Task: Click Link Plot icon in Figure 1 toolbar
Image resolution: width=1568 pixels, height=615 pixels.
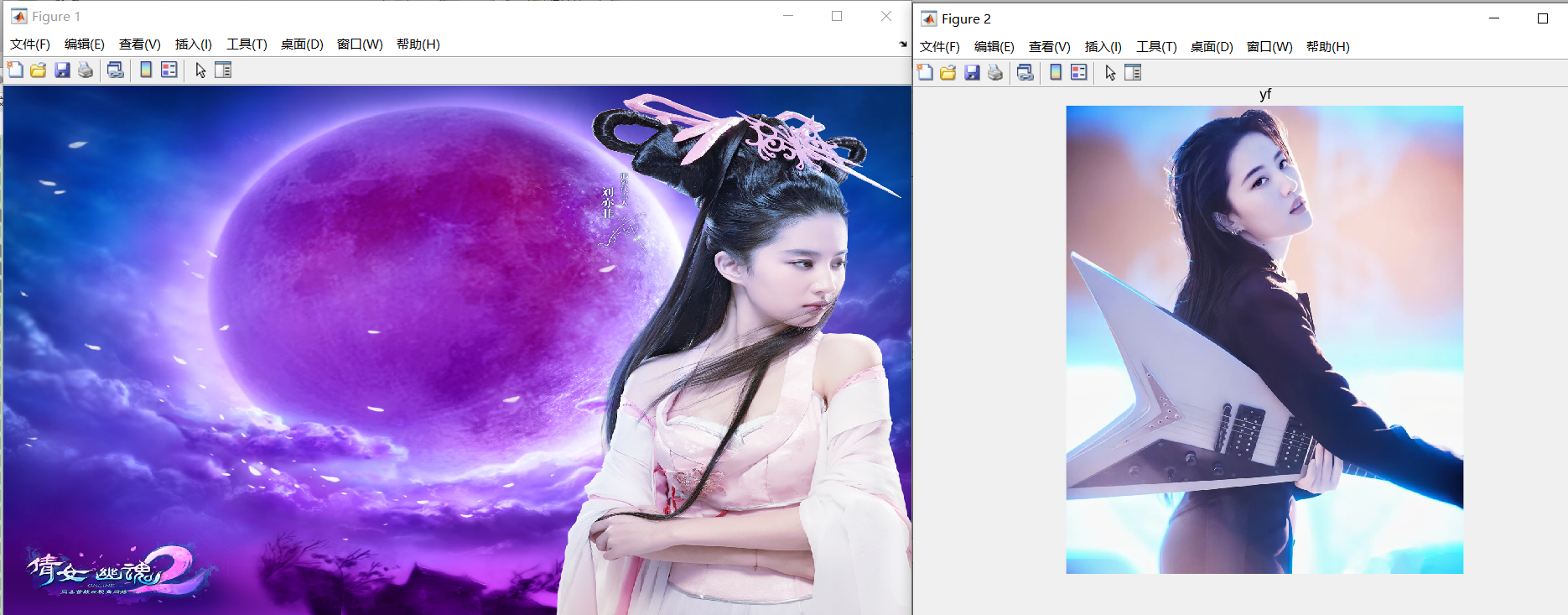Action: pos(116,70)
